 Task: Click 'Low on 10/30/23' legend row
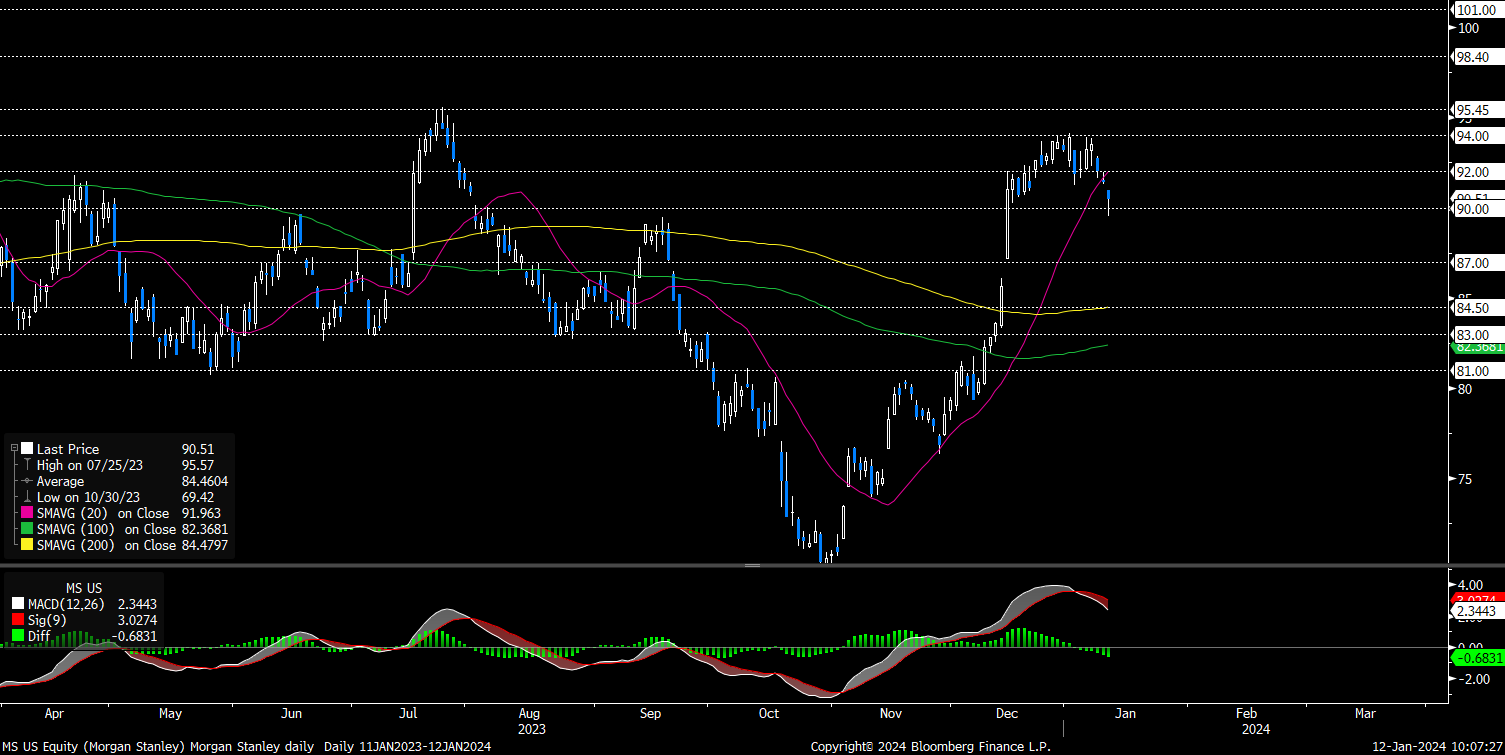point(124,498)
